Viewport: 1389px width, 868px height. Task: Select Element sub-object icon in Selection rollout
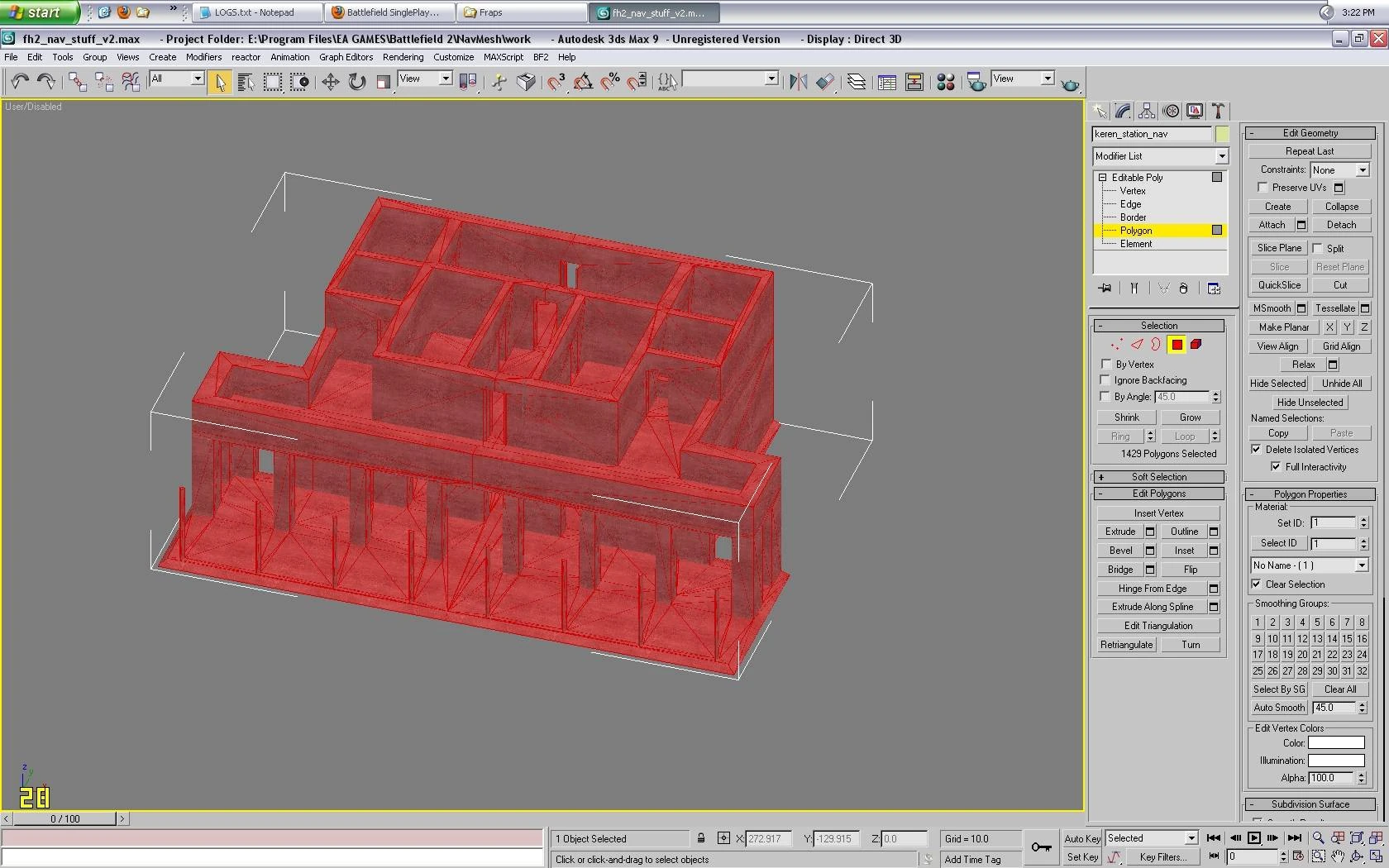[1196, 345]
